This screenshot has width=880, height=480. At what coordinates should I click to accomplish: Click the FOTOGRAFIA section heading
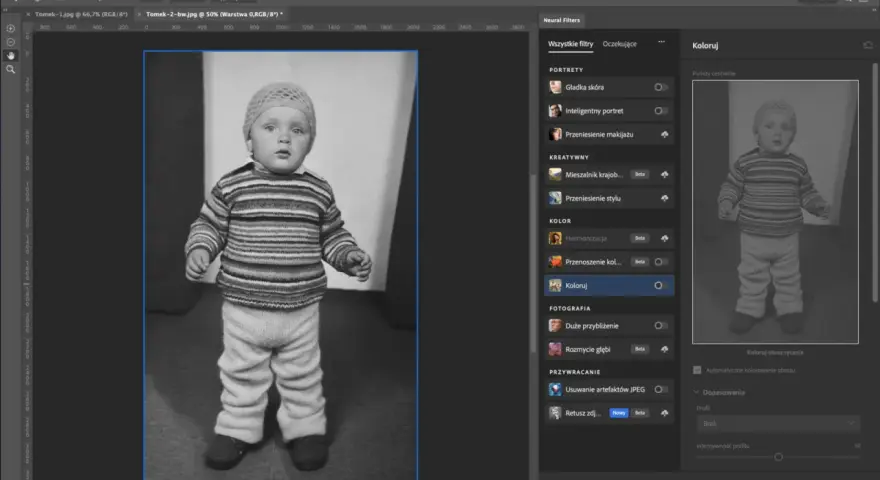570,308
